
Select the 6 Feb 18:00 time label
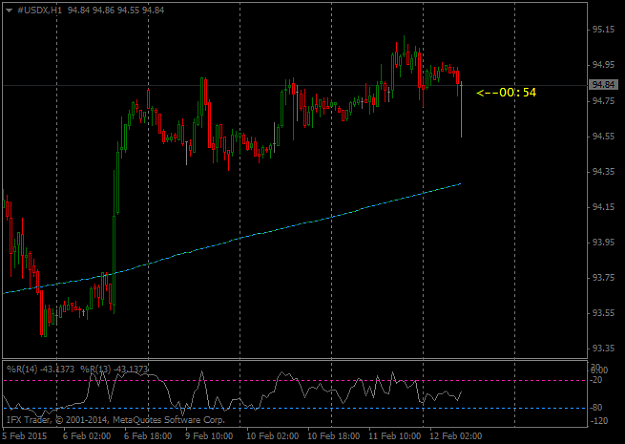point(148,436)
